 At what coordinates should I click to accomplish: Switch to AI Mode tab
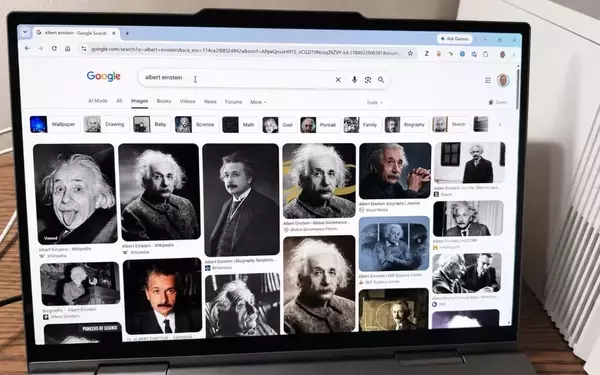point(98,101)
